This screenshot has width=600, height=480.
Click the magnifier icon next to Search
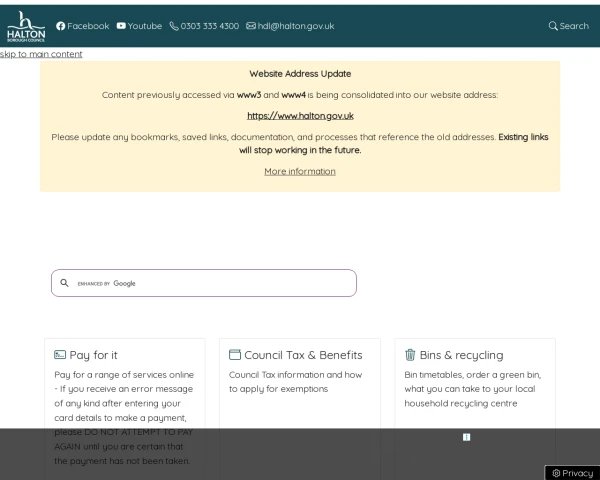coord(553,26)
